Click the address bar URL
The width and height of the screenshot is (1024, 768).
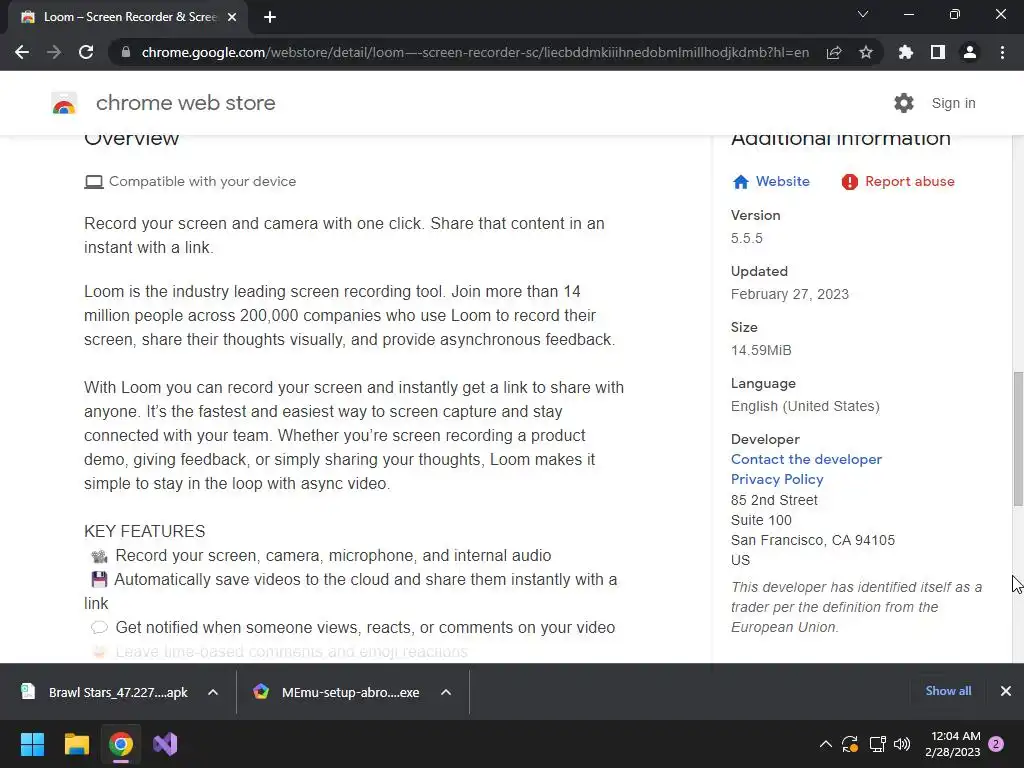click(x=475, y=52)
